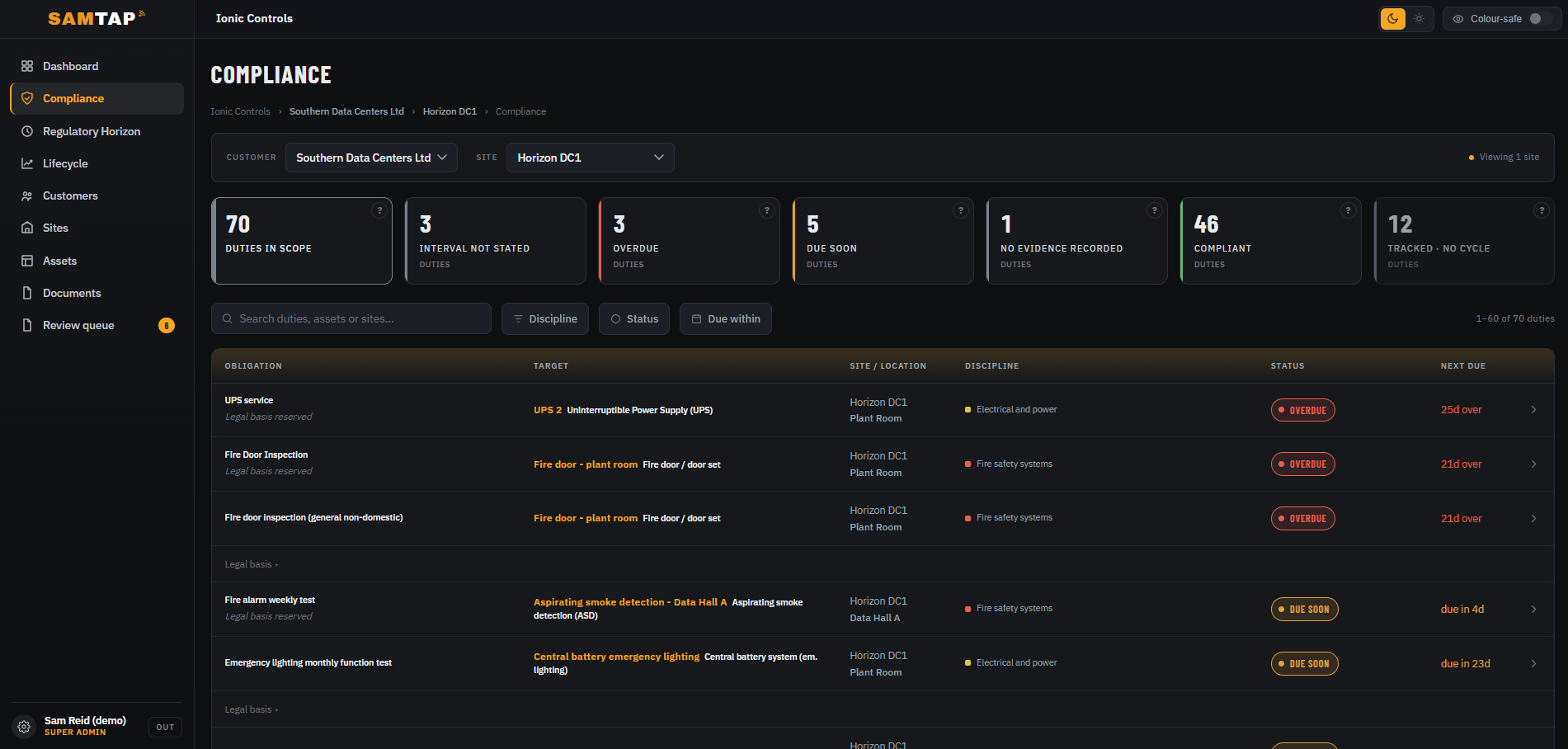Viewport: 1568px width, 749px height.
Task: Open the Customers page
Action: coord(97,195)
